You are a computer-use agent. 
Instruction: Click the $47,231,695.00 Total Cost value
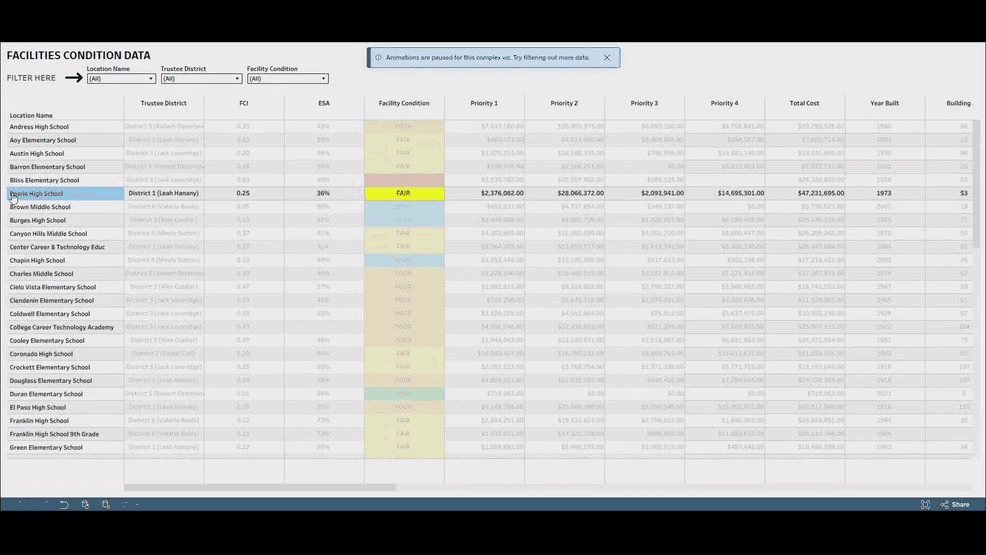[x=821, y=194]
